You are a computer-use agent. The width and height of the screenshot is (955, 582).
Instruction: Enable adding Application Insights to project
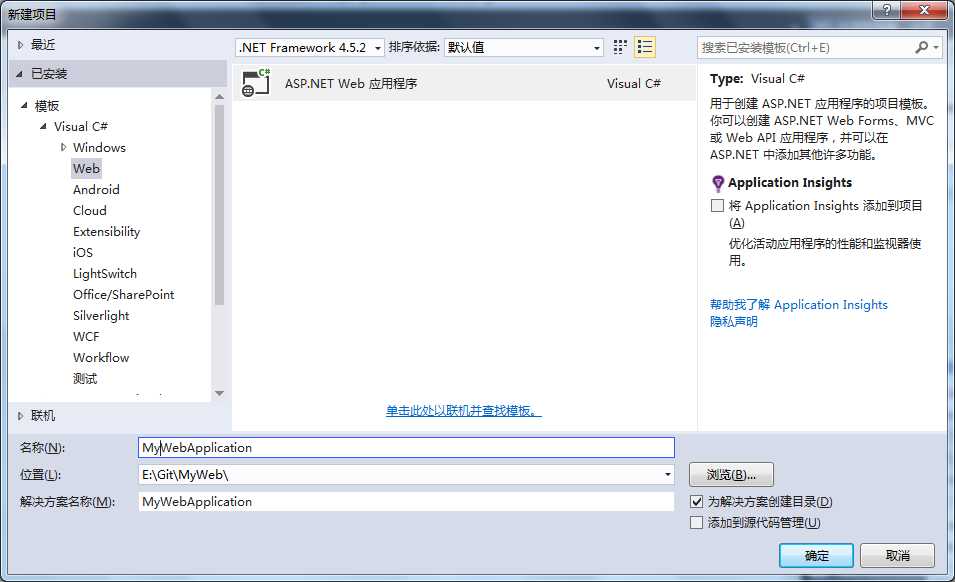click(717, 205)
